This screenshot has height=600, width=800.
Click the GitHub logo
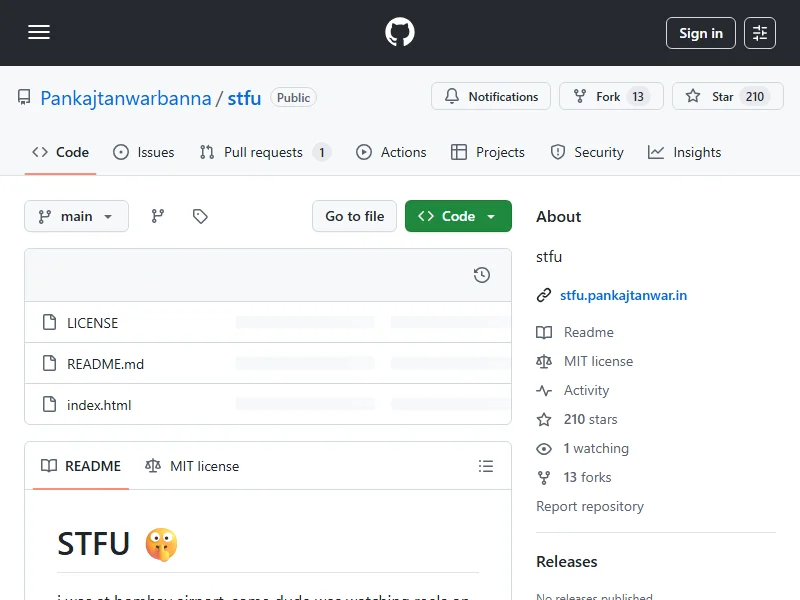(400, 33)
